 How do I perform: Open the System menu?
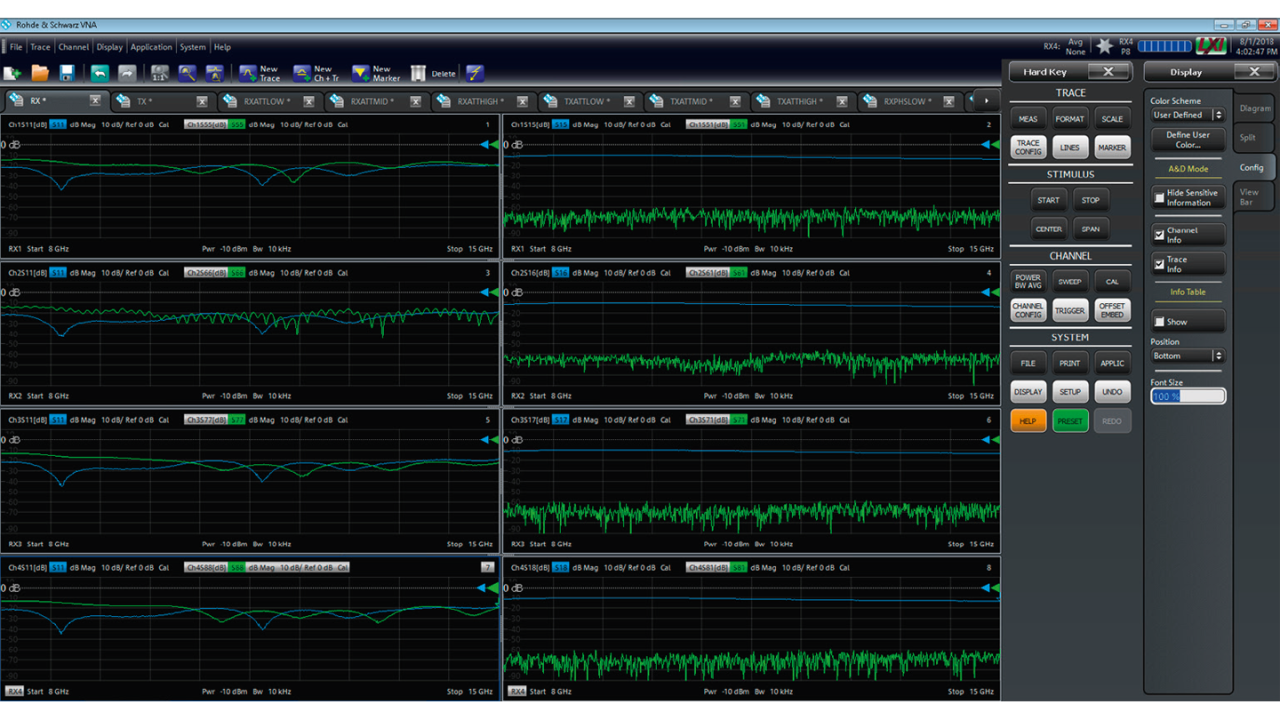click(193, 47)
